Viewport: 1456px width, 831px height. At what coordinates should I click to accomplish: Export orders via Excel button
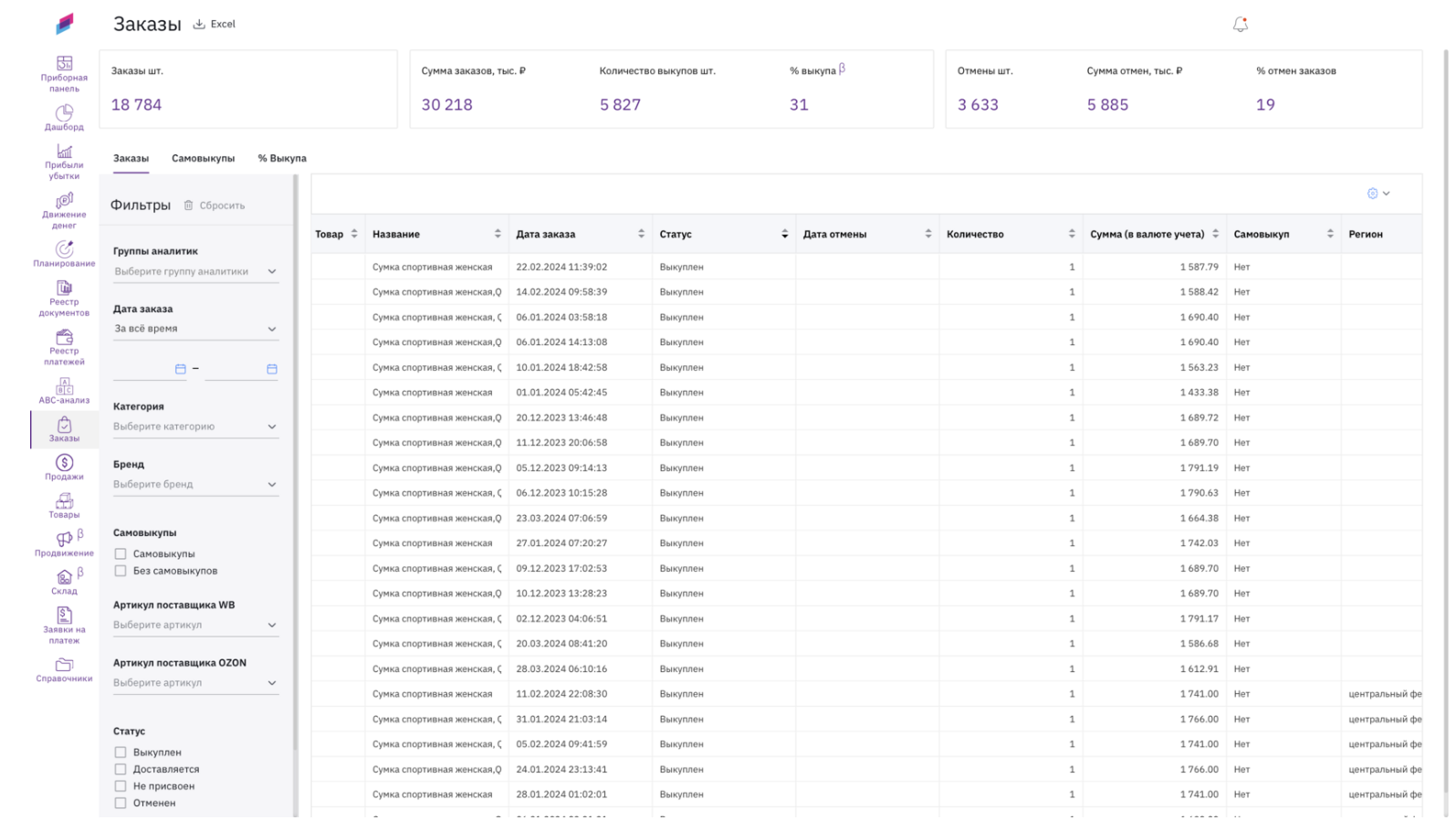(x=215, y=24)
